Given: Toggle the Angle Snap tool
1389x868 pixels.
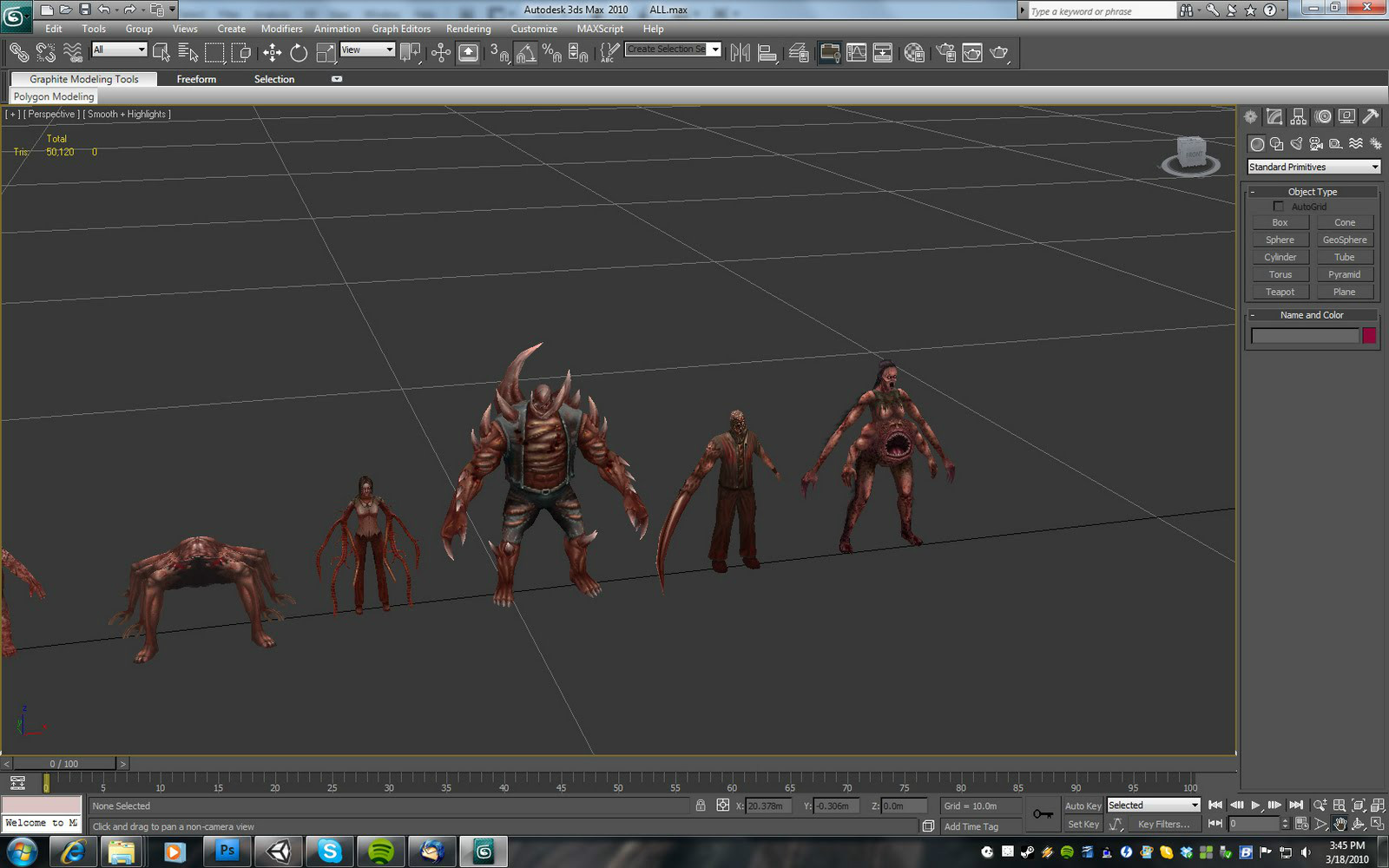Looking at the screenshot, I should 525,53.
